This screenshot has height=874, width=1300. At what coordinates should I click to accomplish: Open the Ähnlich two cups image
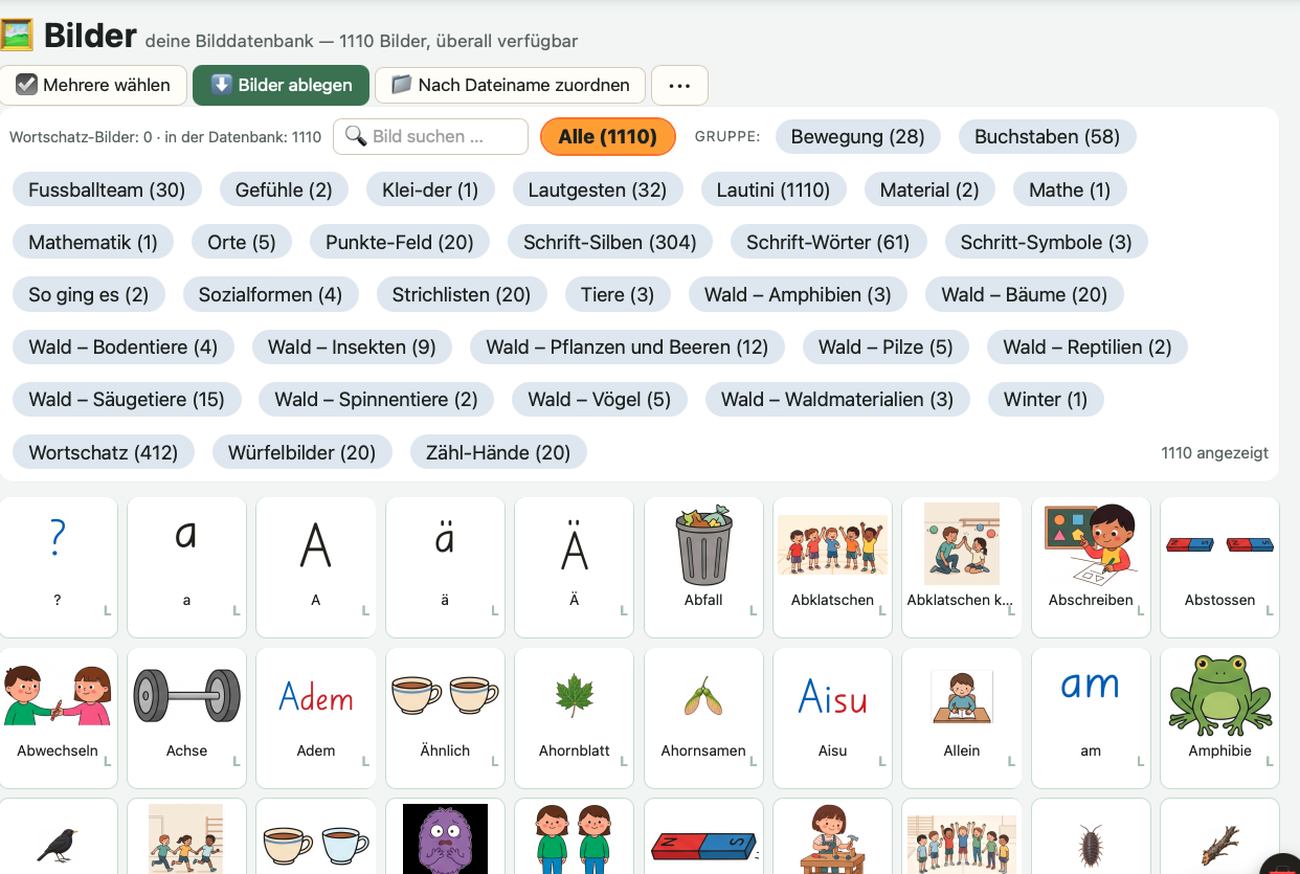click(445, 718)
